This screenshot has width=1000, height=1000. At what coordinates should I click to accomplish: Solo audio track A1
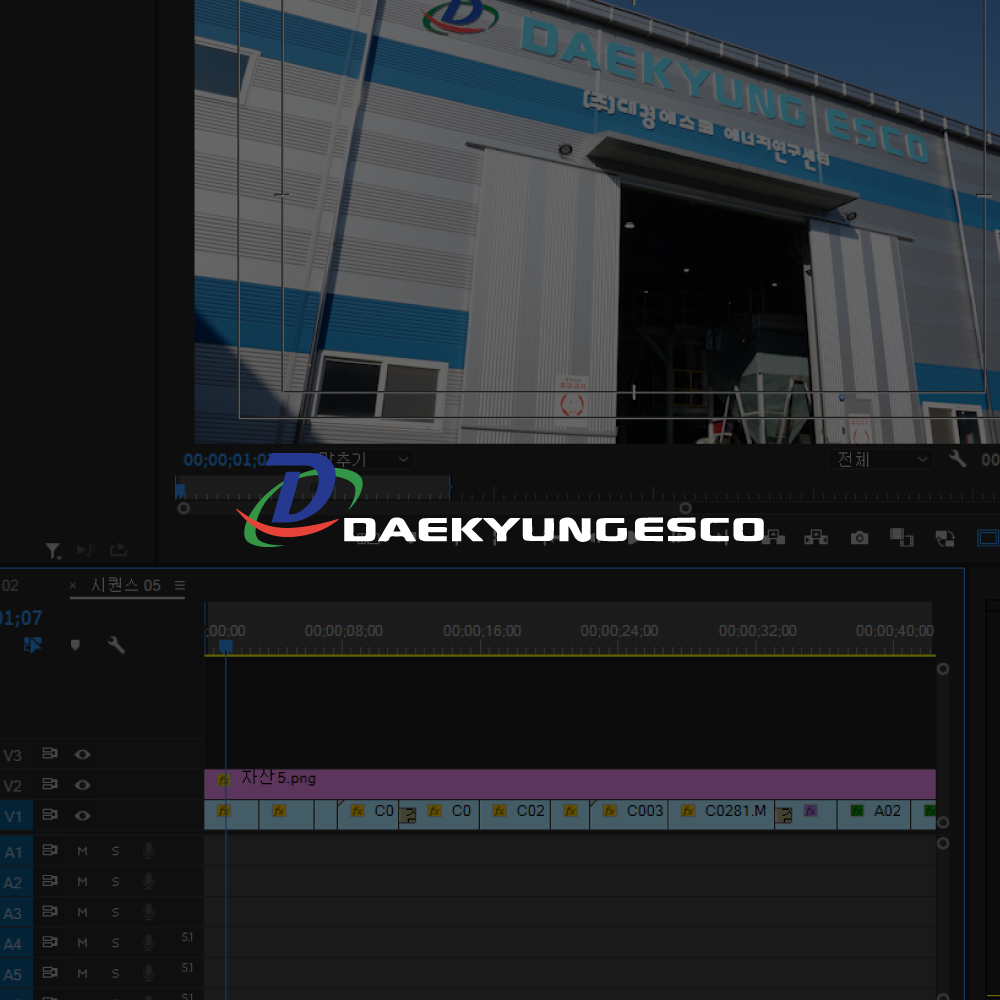pos(115,851)
